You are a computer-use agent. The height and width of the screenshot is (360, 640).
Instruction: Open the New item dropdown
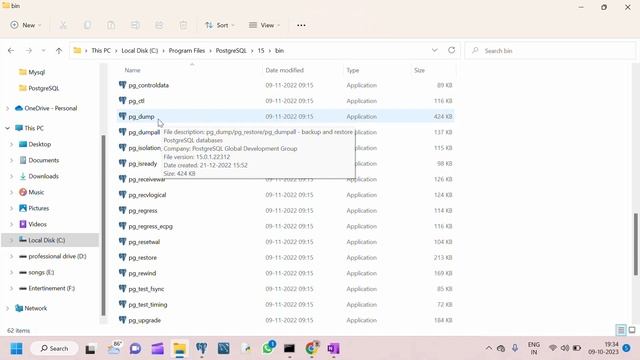point(26,25)
